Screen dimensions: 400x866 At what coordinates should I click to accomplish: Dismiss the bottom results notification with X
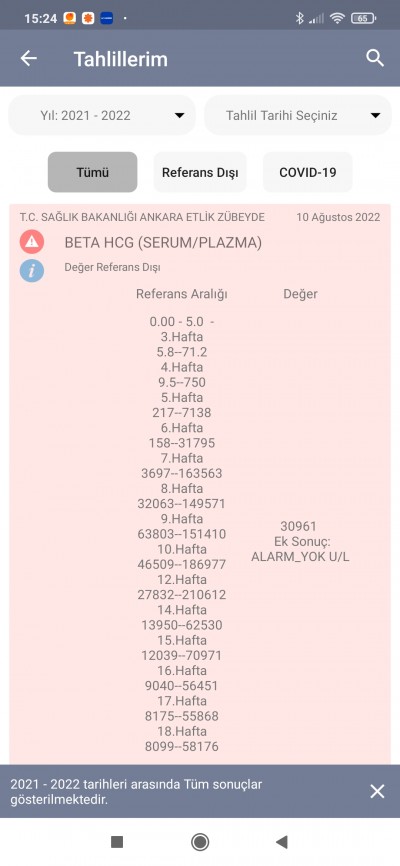pyautogui.click(x=377, y=791)
